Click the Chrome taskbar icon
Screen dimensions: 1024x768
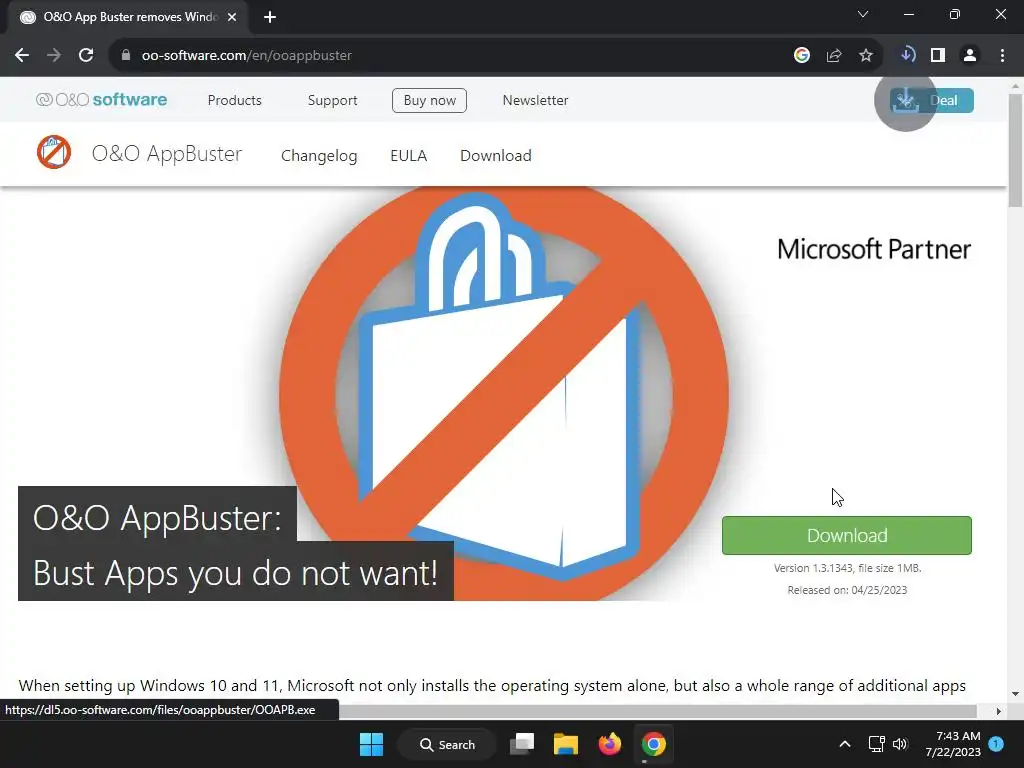pyautogui.click(x=653, y=744)
